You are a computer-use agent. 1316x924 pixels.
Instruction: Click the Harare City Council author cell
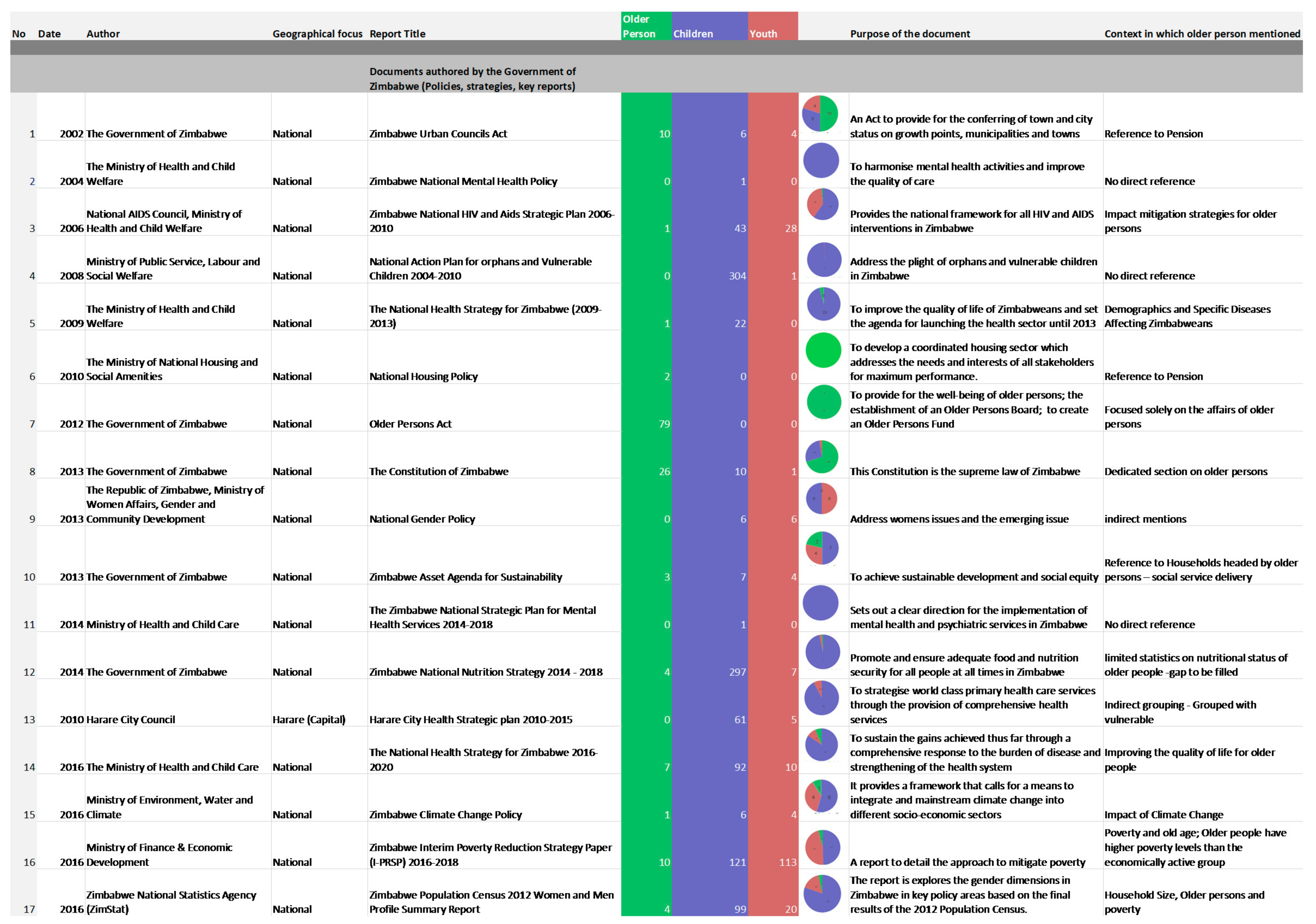(131, 719)
